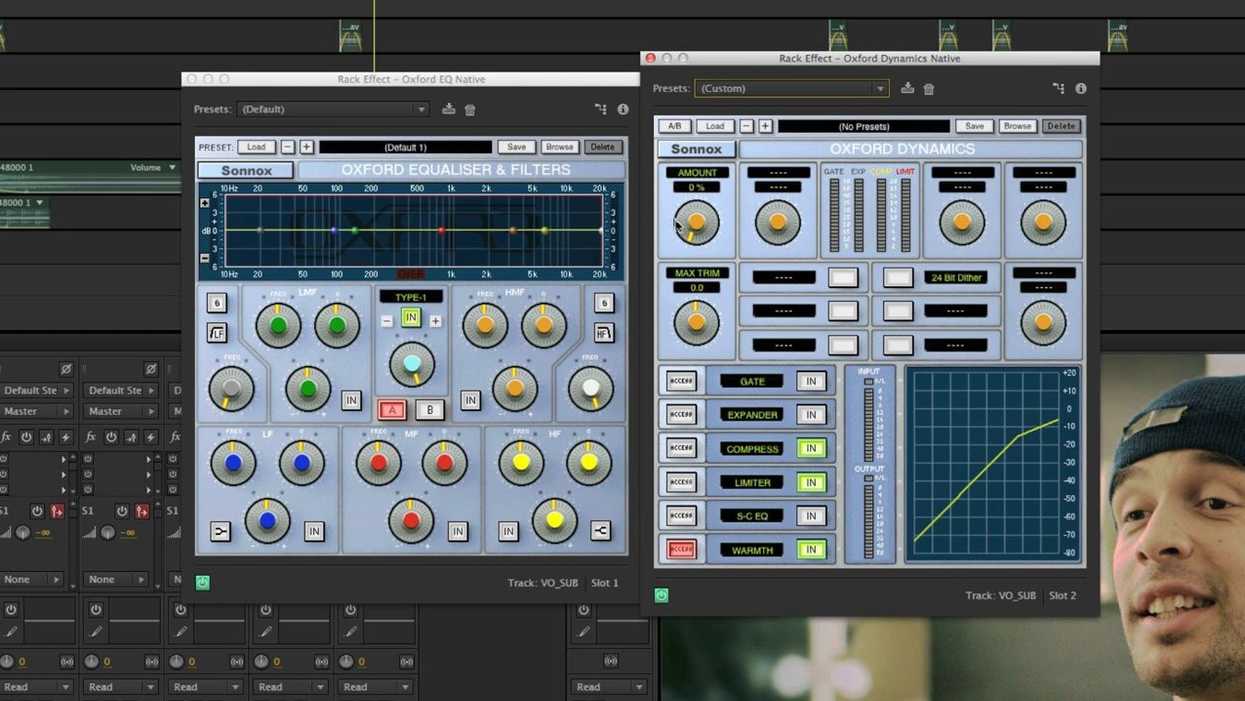Enable the LF low-cut filter button in EQ
Image resolution: width=1245 pixels, height=701 pixels.
tap(217, 333)
